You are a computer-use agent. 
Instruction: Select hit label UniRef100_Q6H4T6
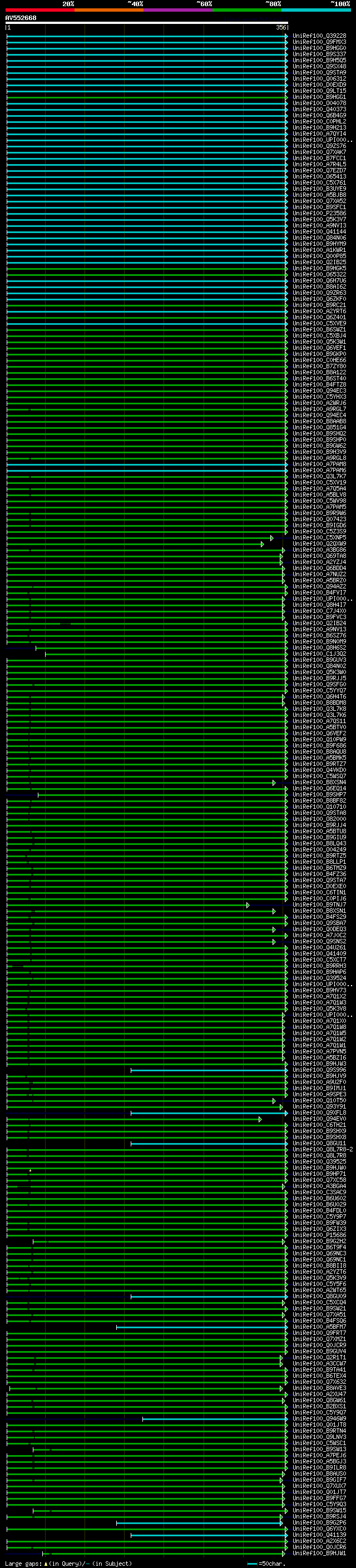pos(319,697)
